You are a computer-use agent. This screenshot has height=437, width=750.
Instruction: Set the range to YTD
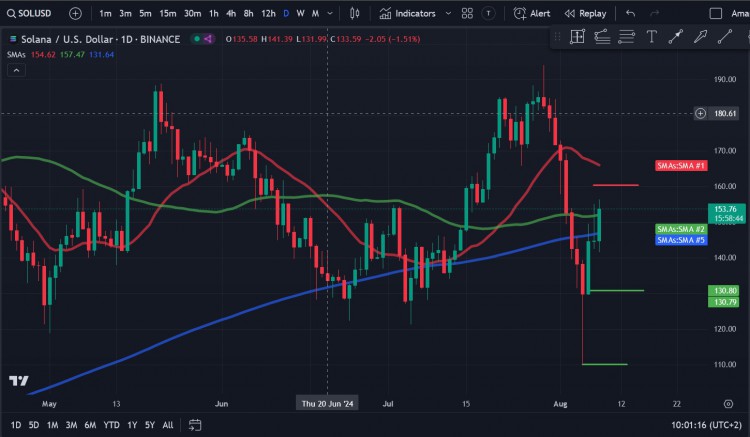[111, 425]
